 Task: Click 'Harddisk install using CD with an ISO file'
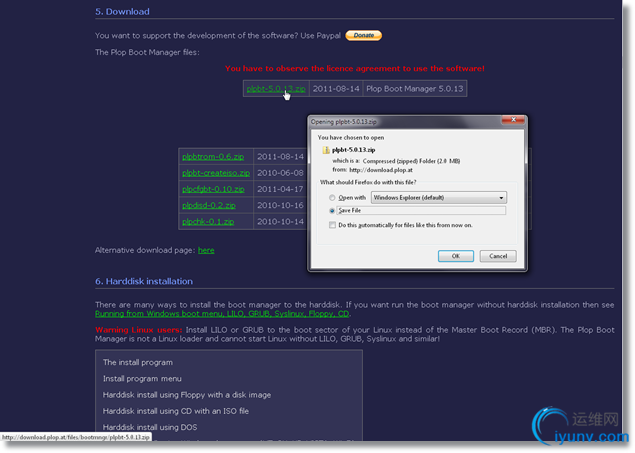[x=176, y=411]
